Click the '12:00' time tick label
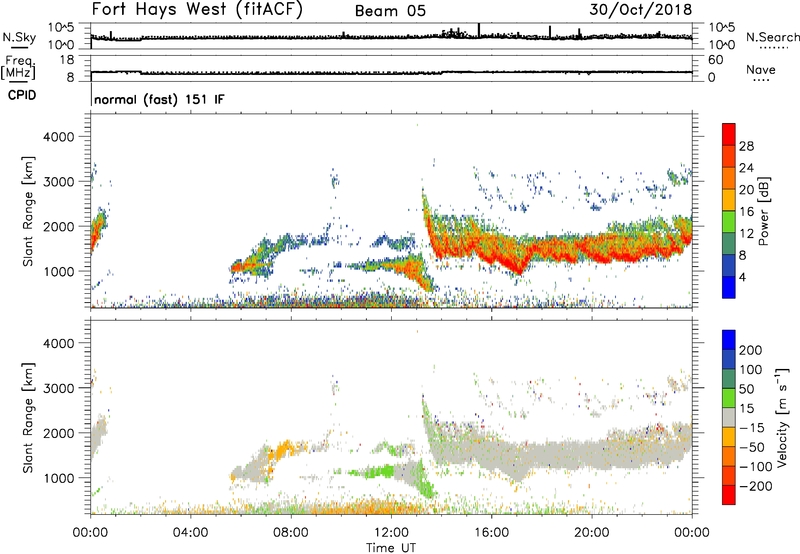Image resolution: width=800 pixels, height=554 pixels. tap(391, 533)
